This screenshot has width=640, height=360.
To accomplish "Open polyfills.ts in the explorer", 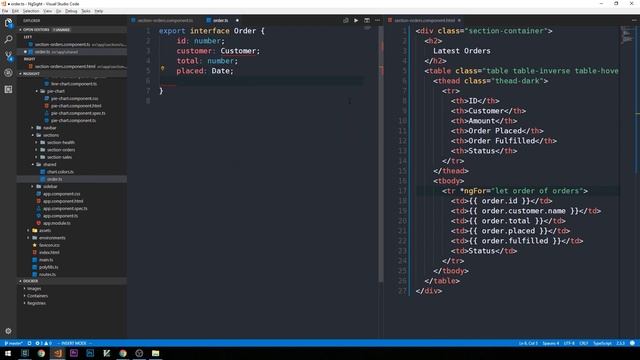I will [49, 267].
